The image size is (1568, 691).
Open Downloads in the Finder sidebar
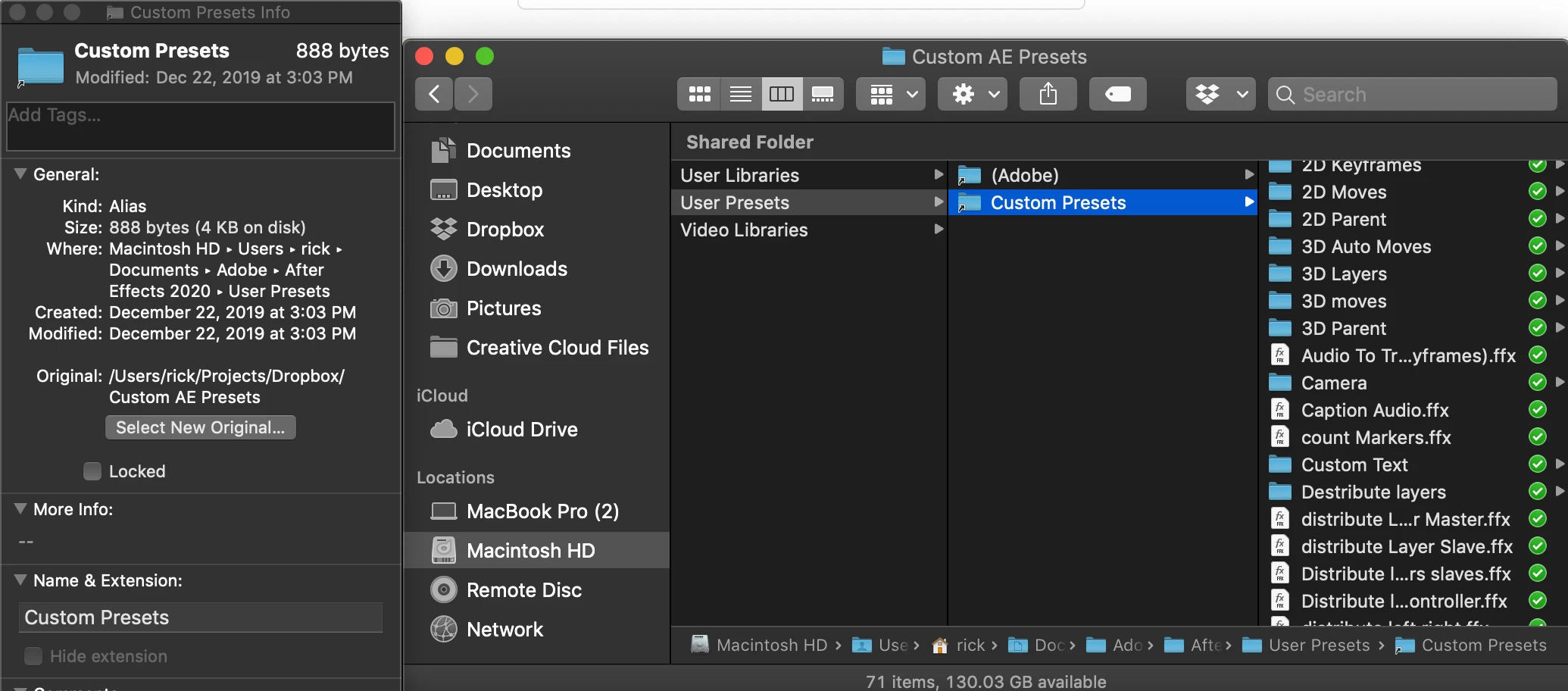tap(536, 268)
